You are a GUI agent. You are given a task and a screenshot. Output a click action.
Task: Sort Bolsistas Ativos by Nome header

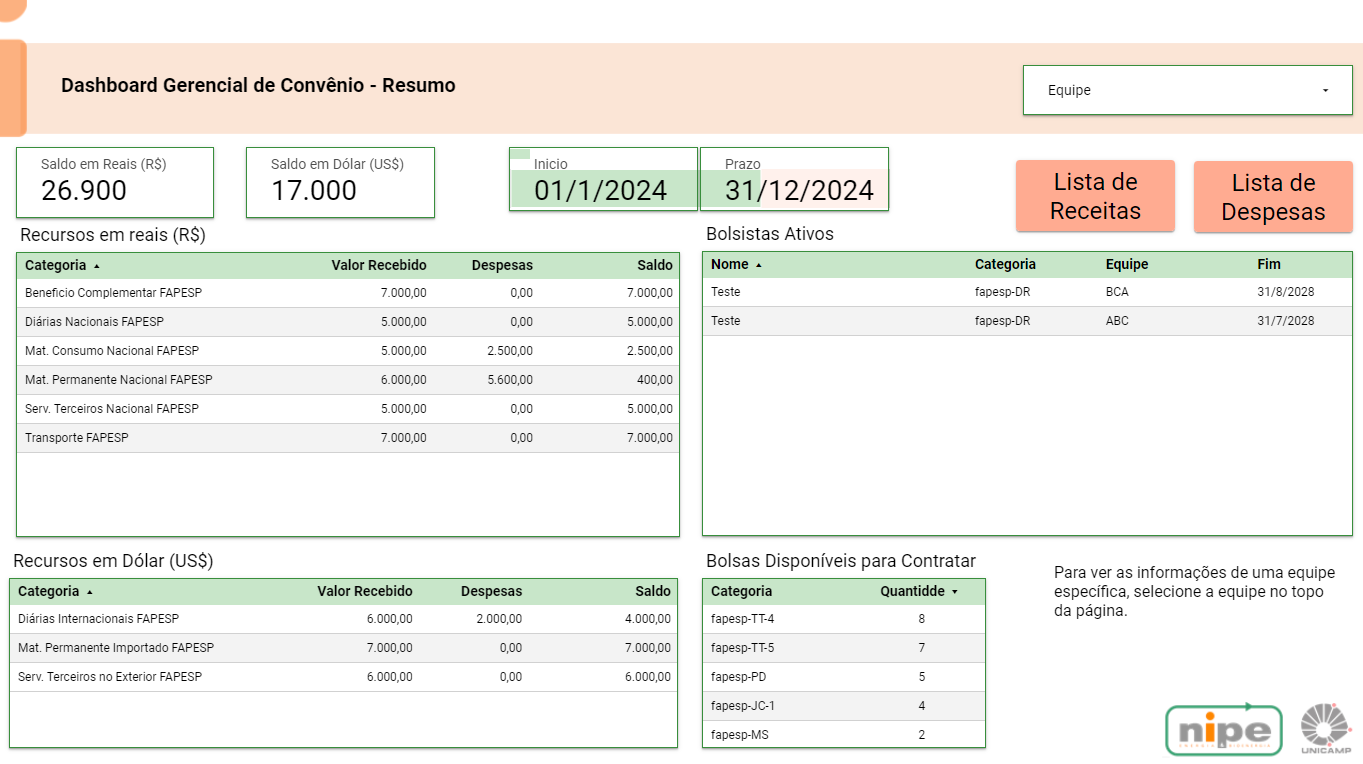click(736, 264)
